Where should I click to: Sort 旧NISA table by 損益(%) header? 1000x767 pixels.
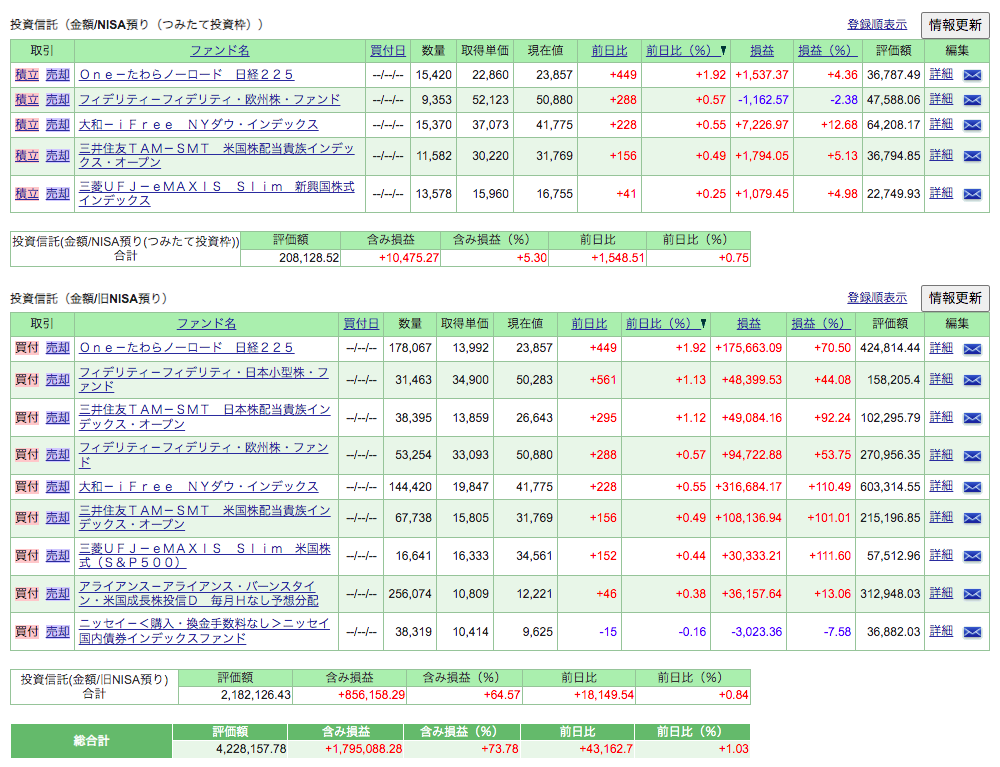click(x=821, y=323)
